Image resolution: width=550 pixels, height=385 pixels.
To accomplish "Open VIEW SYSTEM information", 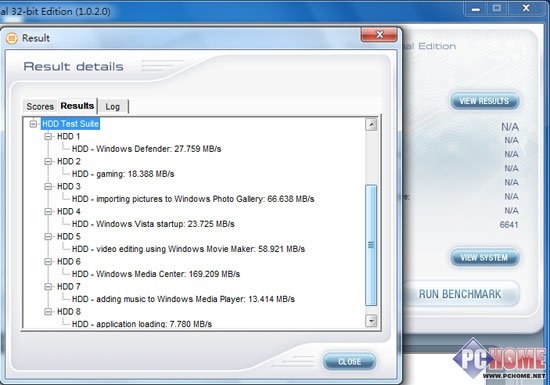I will coord(484,257).
